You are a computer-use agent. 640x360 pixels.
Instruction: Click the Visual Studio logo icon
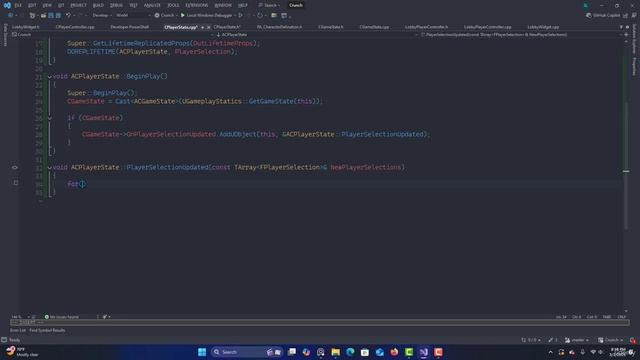click(7, 5)
